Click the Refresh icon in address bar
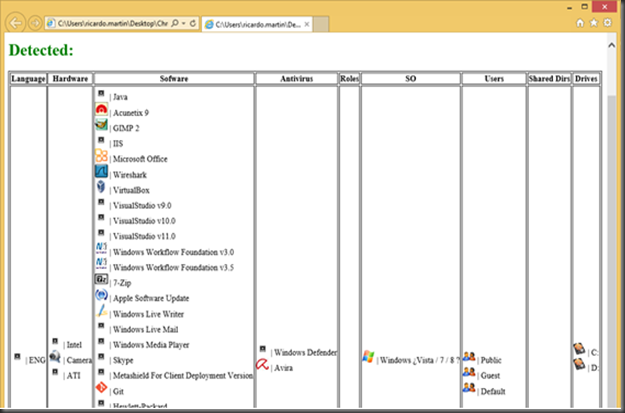The image size is (625, 413). tap(193, 24)
